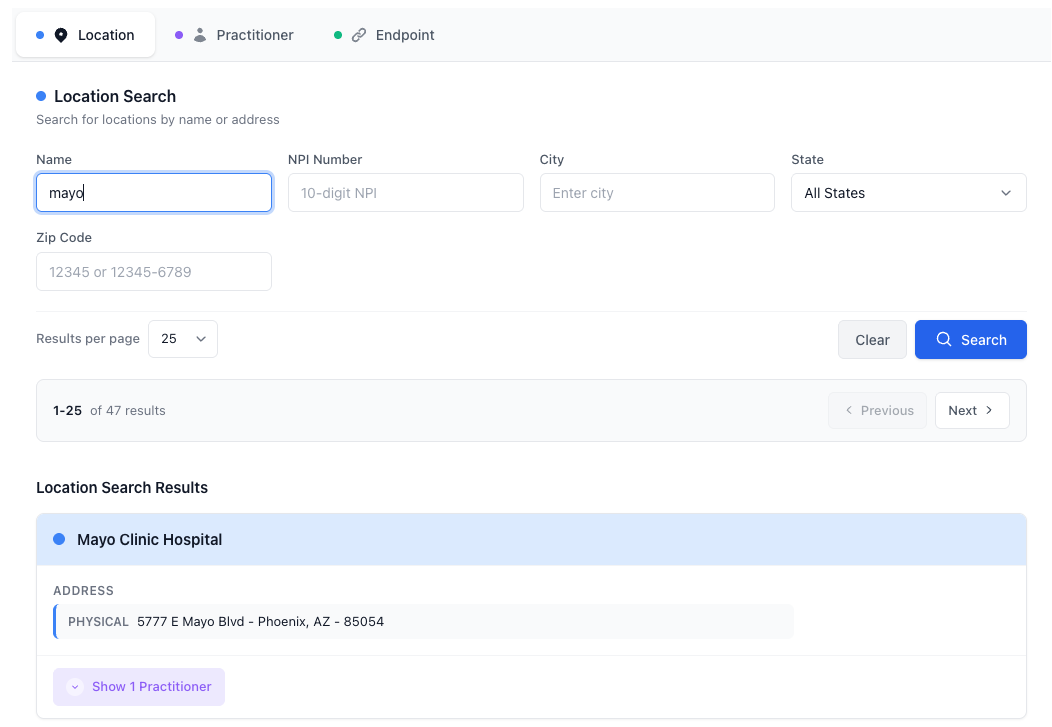Screen dimensions: 1052x727
Task: Click the address 5777 E Mayo Blvd text
Action: tap(261, 622)
